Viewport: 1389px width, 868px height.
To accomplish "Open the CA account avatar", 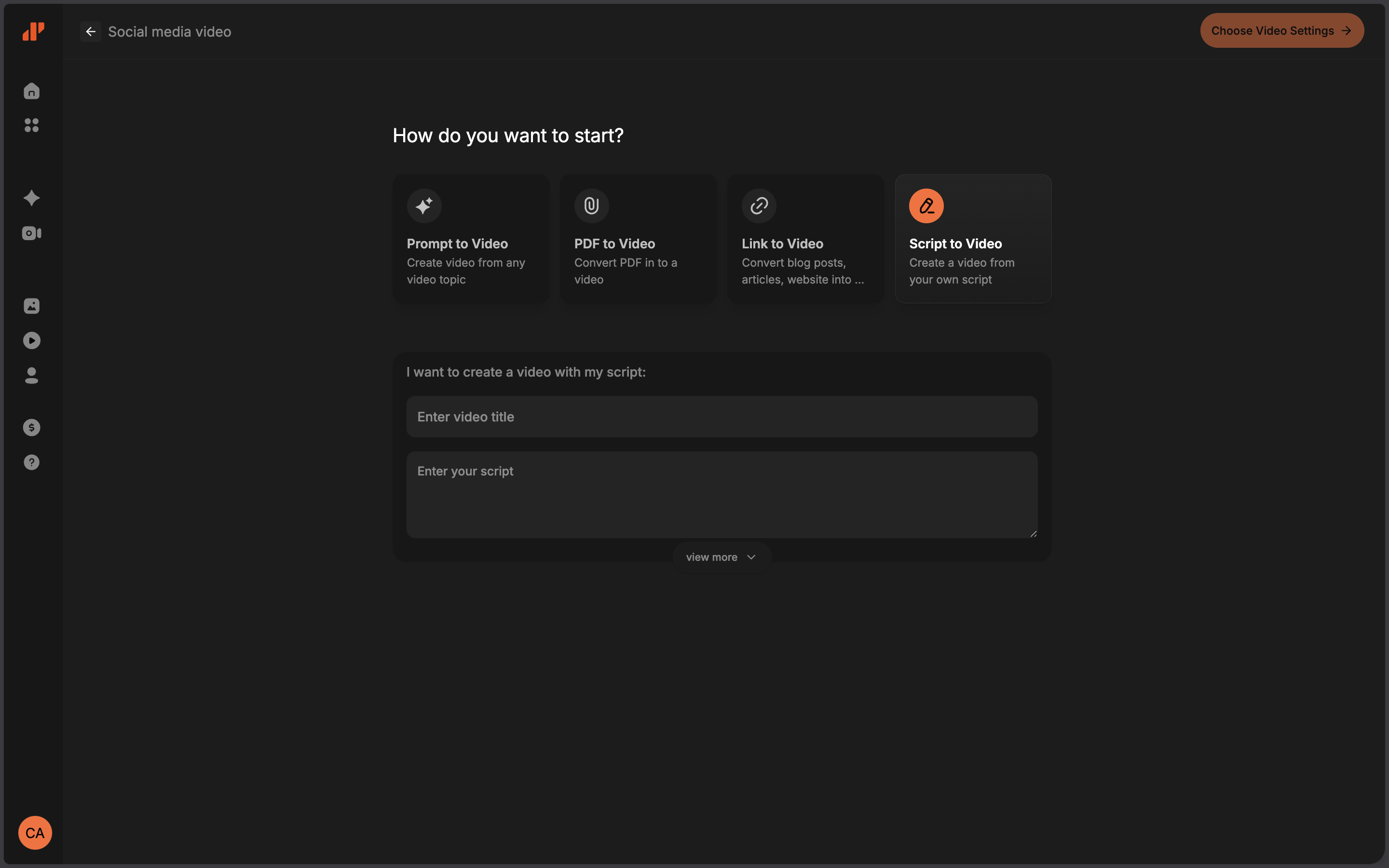I will pyautogui.click(x=34, y=832).
